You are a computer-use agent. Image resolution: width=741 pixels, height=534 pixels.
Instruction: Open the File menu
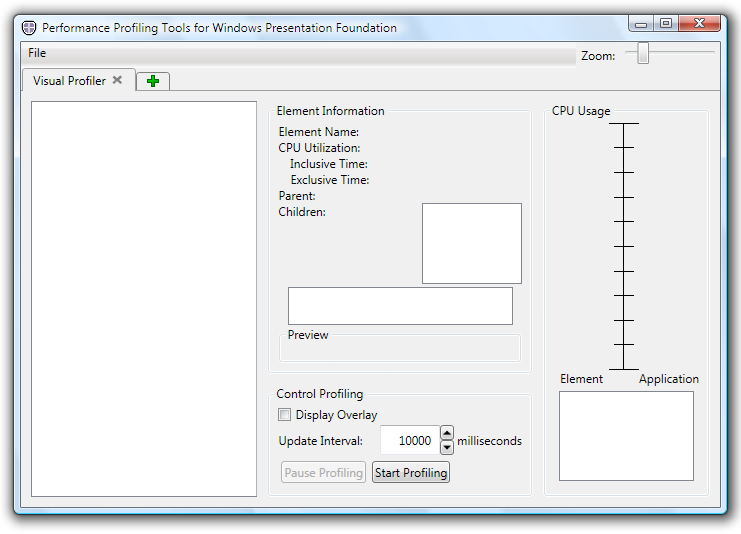[37, 53]
